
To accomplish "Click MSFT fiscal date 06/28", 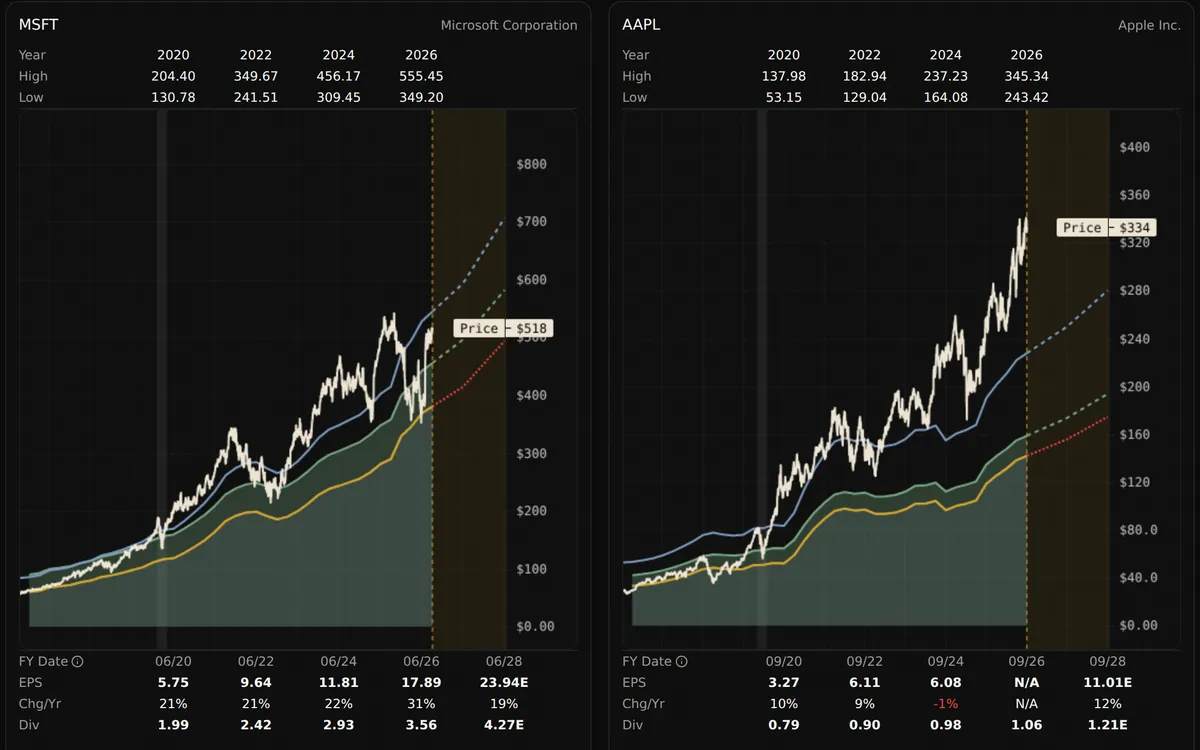I will coord(504,662).
